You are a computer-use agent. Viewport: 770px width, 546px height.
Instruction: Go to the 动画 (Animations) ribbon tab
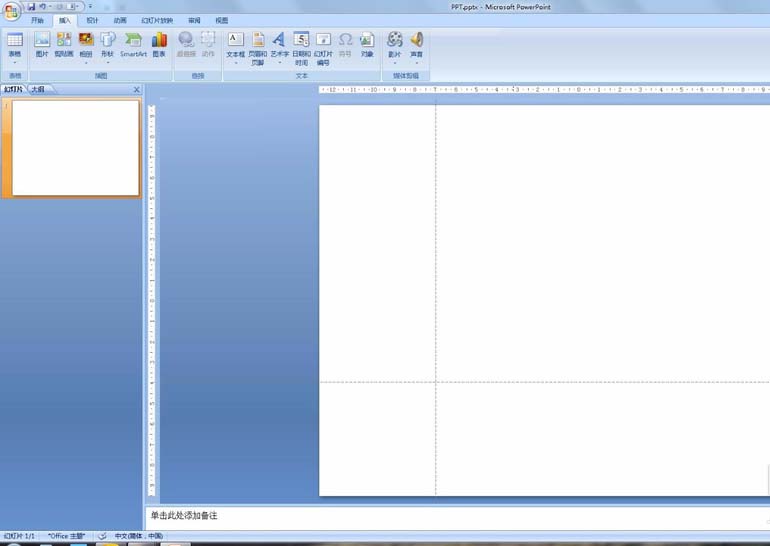tap(120, 21)
